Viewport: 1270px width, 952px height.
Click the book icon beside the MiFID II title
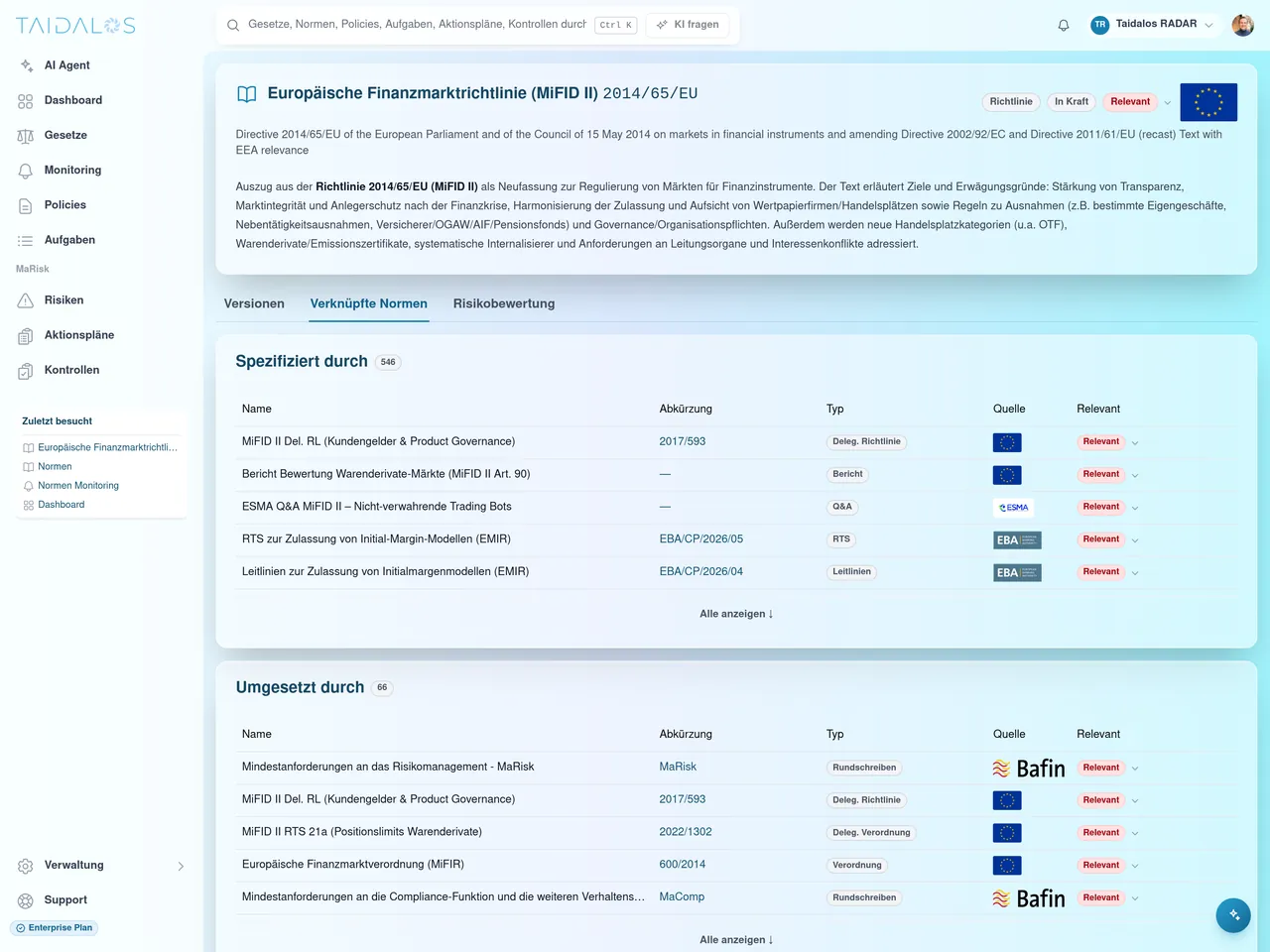(247, 94)
